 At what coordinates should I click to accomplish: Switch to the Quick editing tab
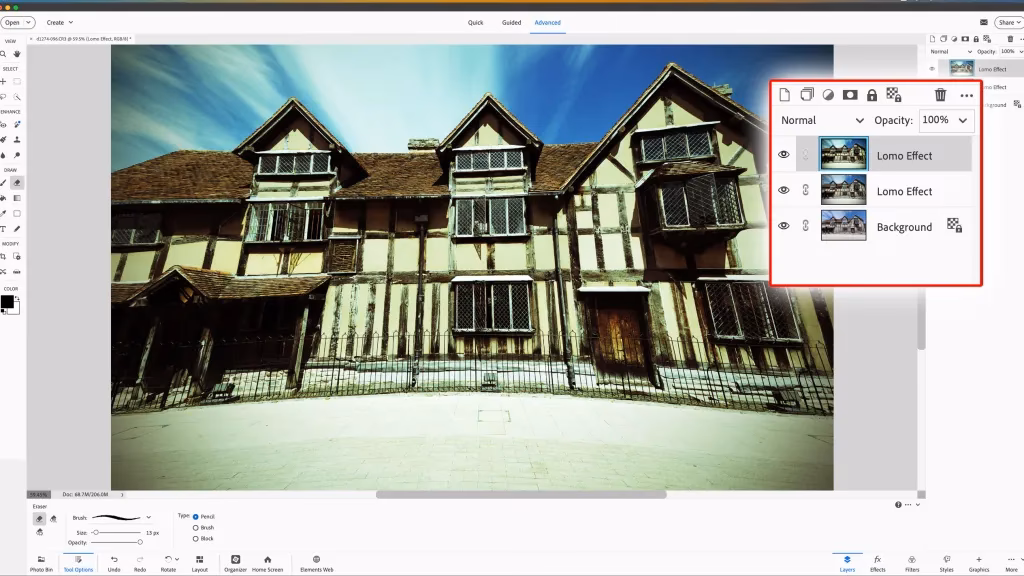pos(476,22)
